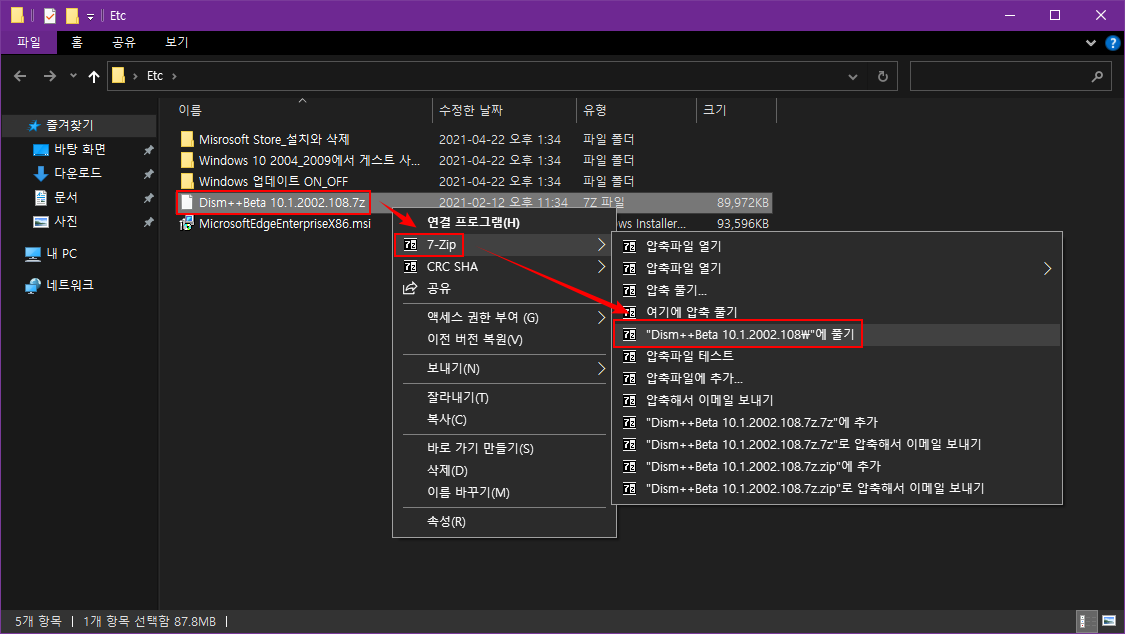Choose 바로 가기 만들기(S)
1125x634 pixels.
(x=504, y=448)
